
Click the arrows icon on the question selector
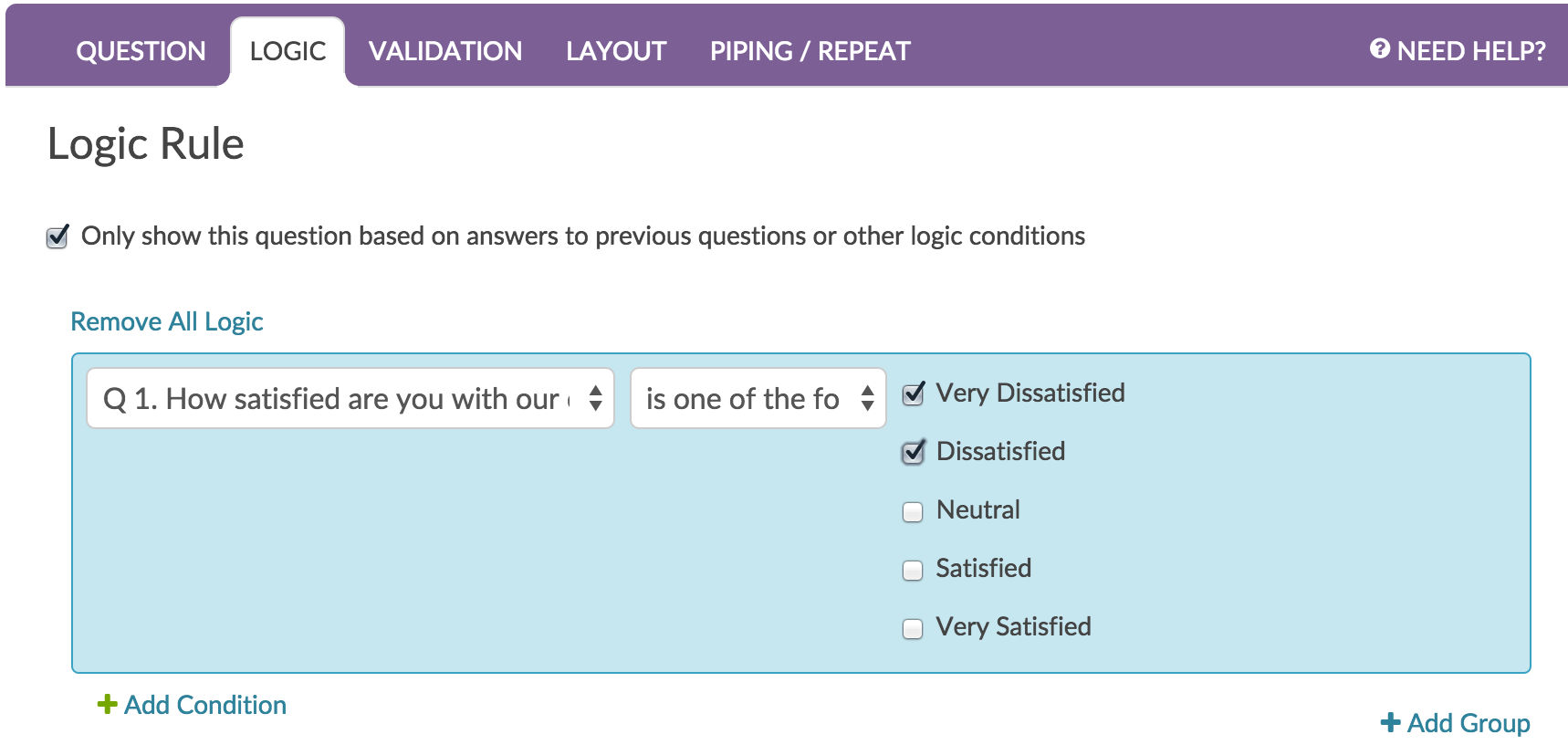tap(595, 398)
